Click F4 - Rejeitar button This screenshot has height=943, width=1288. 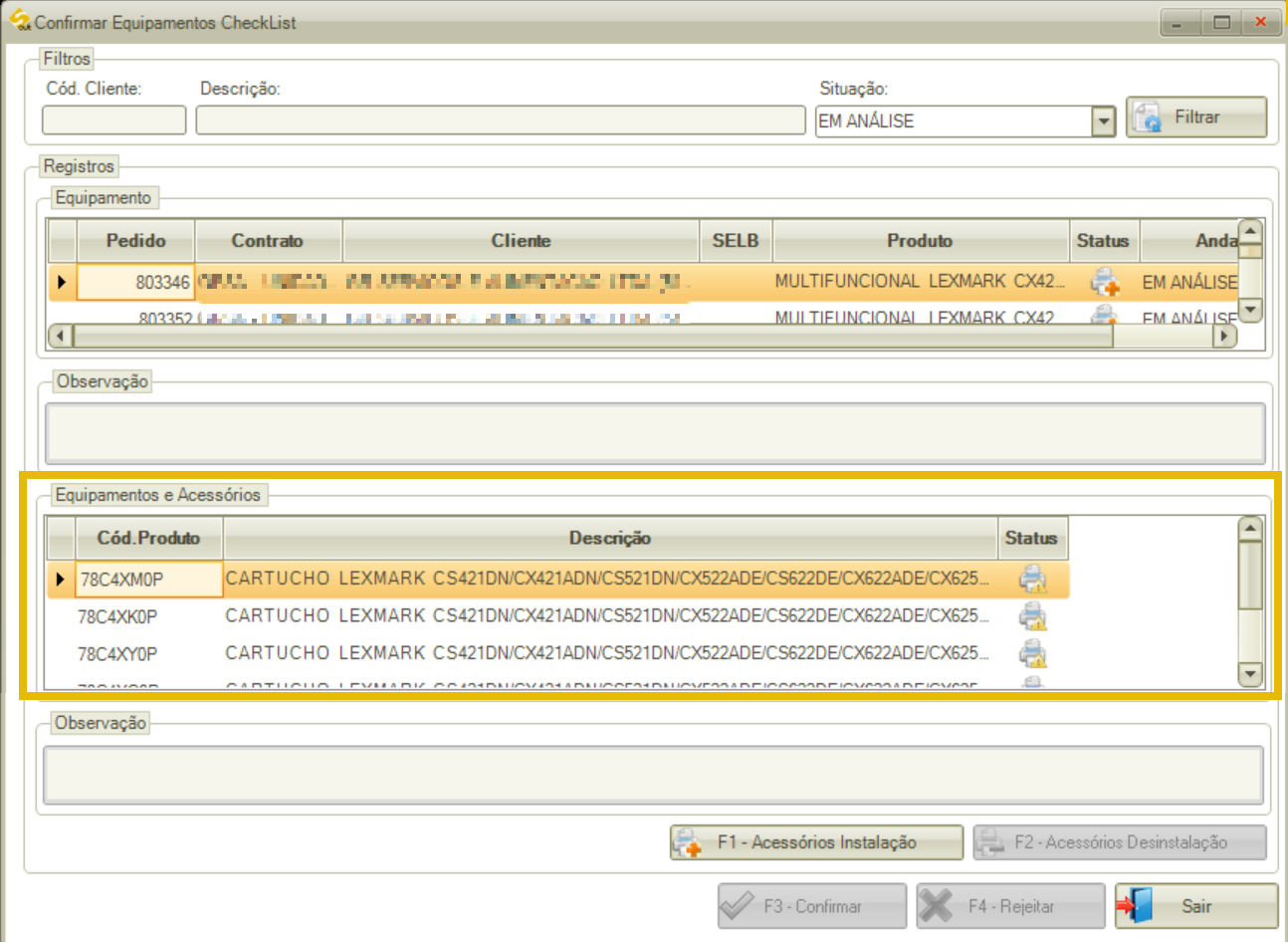(1010, 906)
